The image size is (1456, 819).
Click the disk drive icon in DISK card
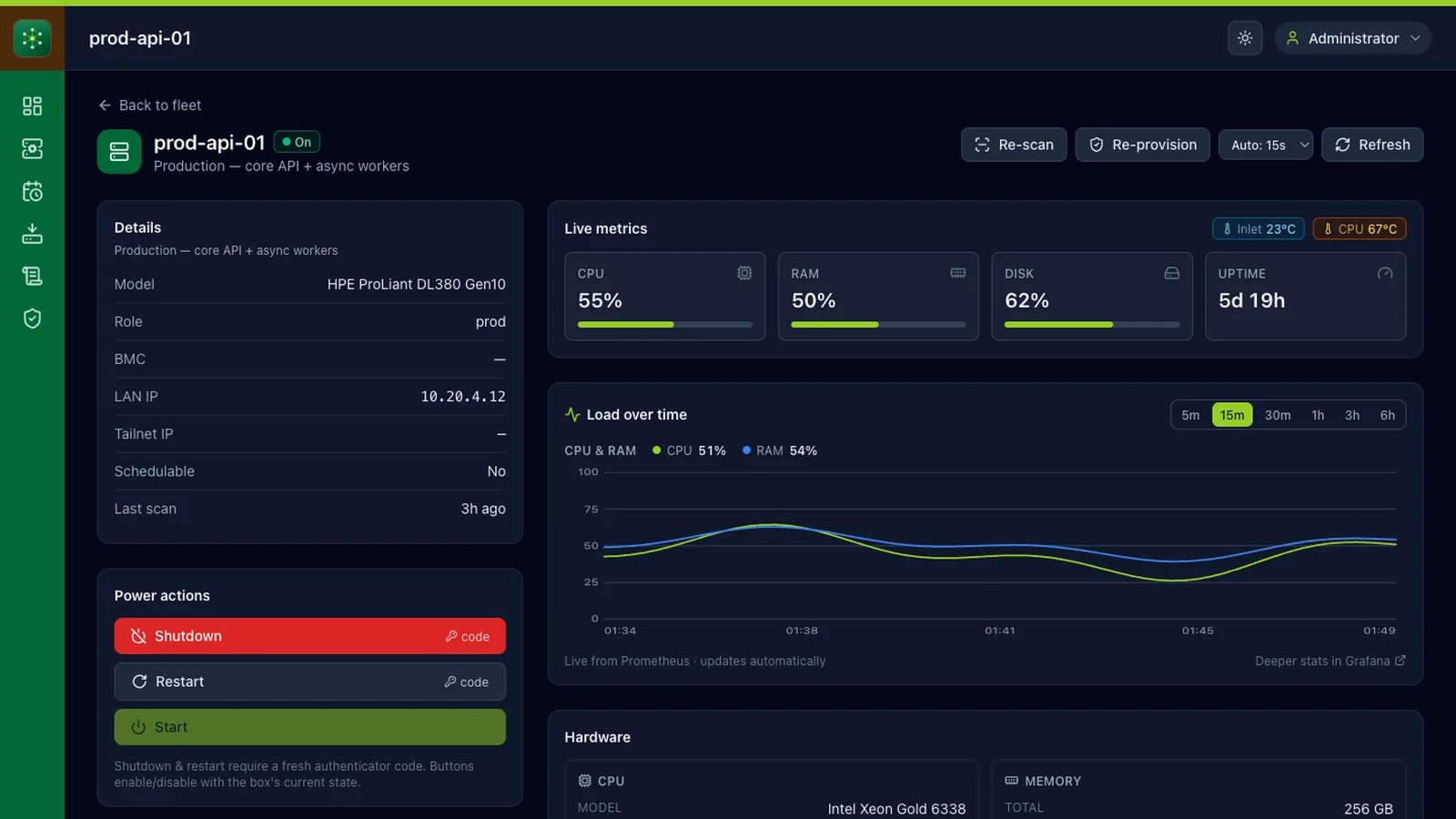pos(1172,273)
